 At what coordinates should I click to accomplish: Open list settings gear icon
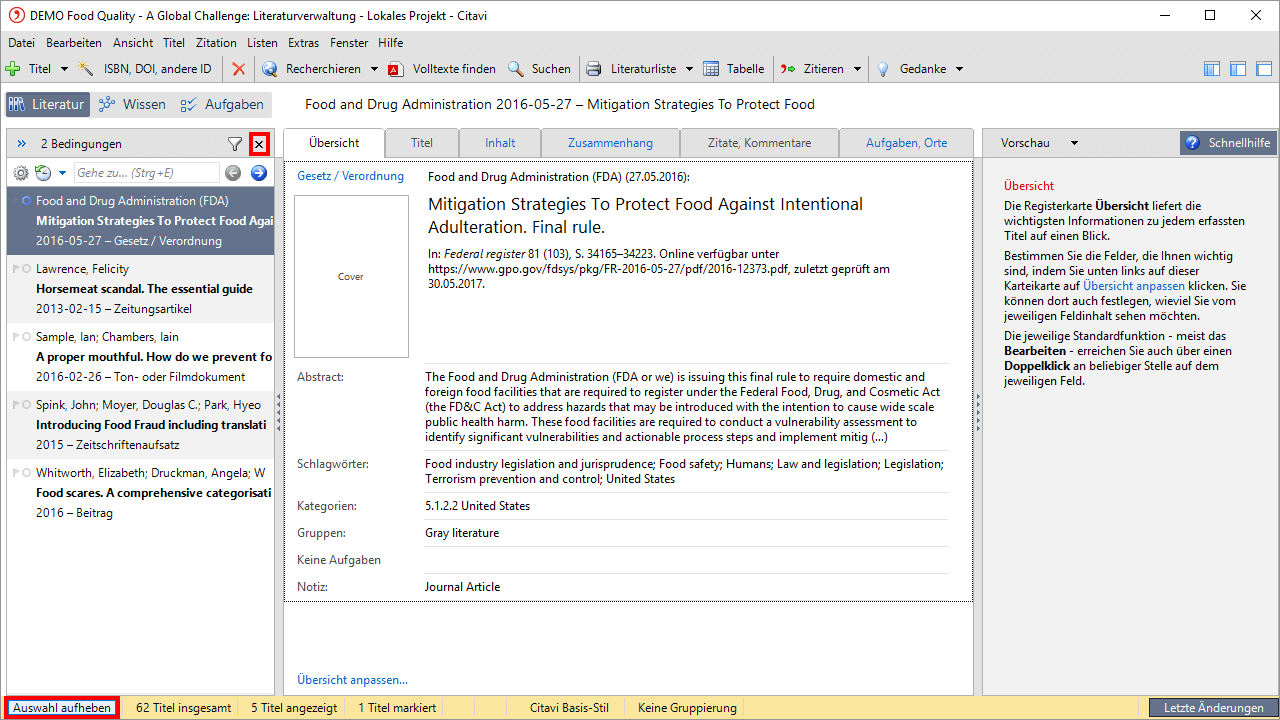point(21,173)
